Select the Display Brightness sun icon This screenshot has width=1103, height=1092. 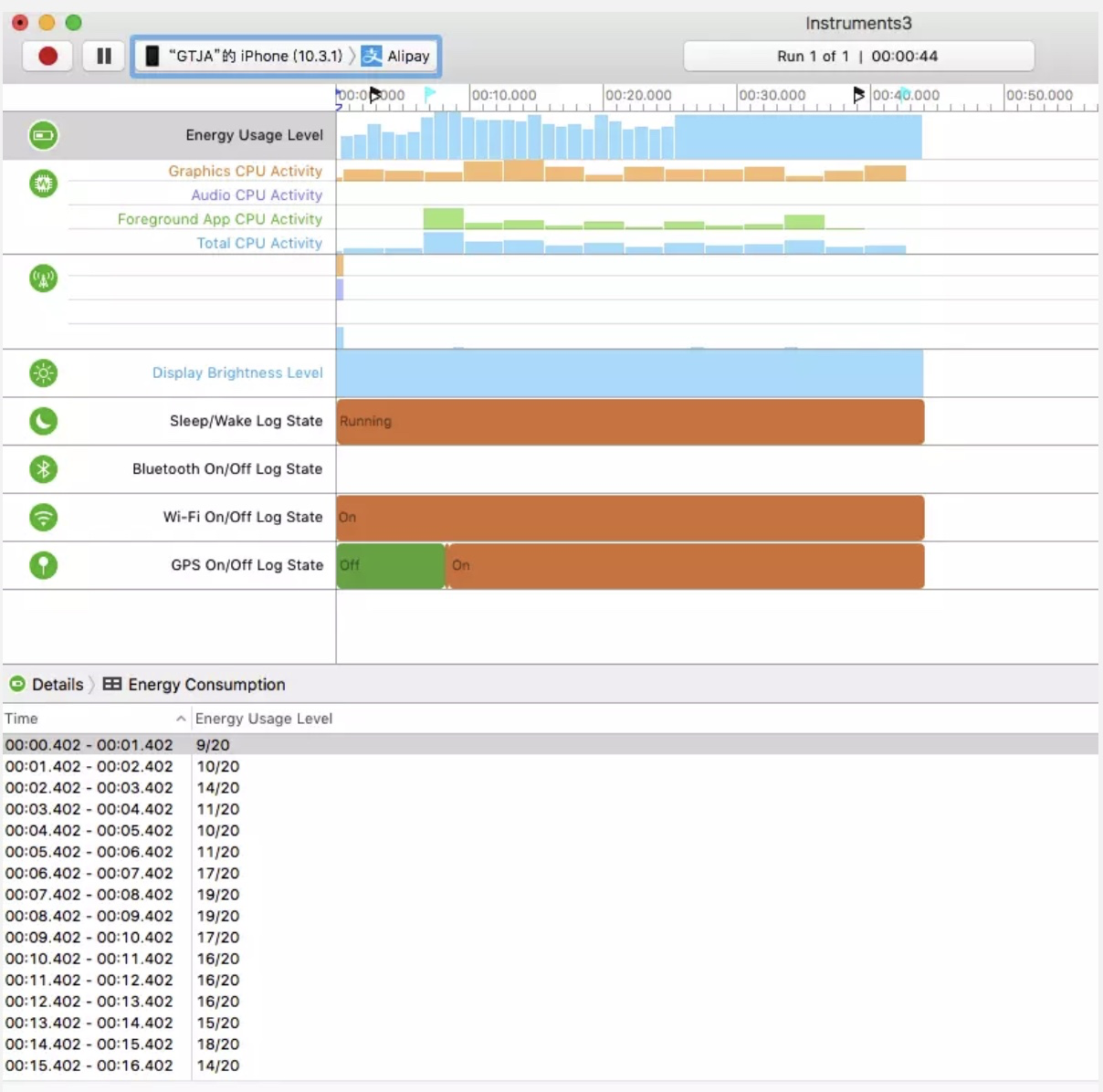[x=43, y=373]
